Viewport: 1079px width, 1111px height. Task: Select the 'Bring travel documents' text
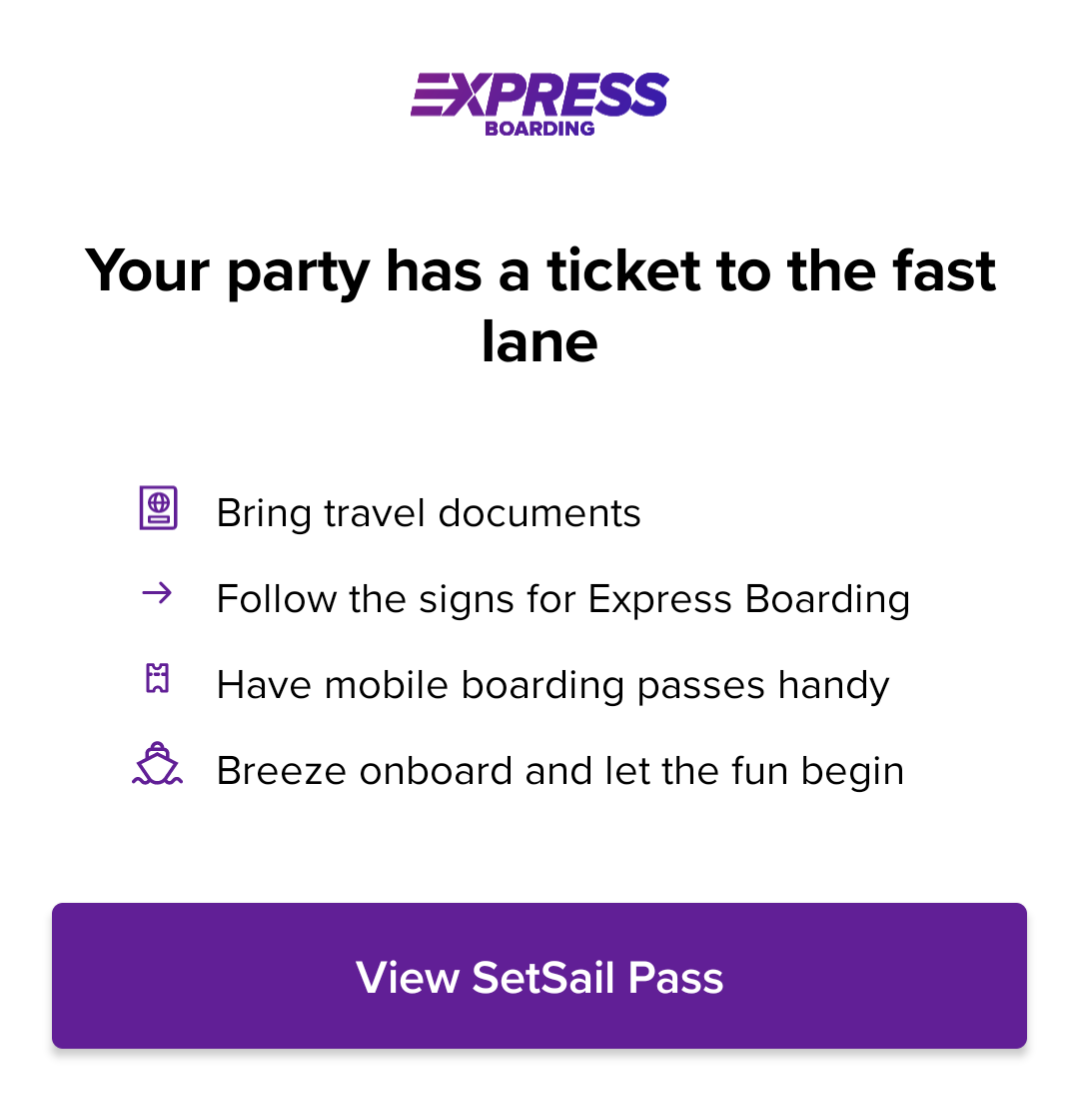pyautogui.click(x=429, y=513)
